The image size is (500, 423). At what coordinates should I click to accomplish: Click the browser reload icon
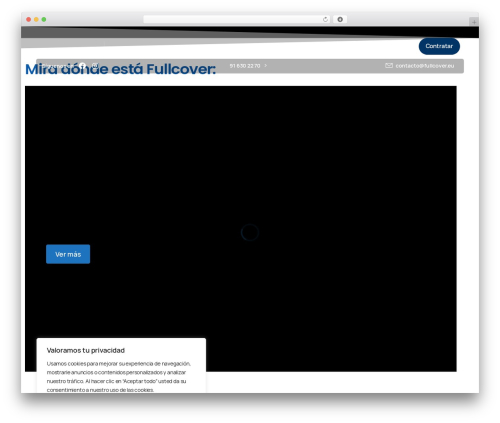(x=325, y=20)
